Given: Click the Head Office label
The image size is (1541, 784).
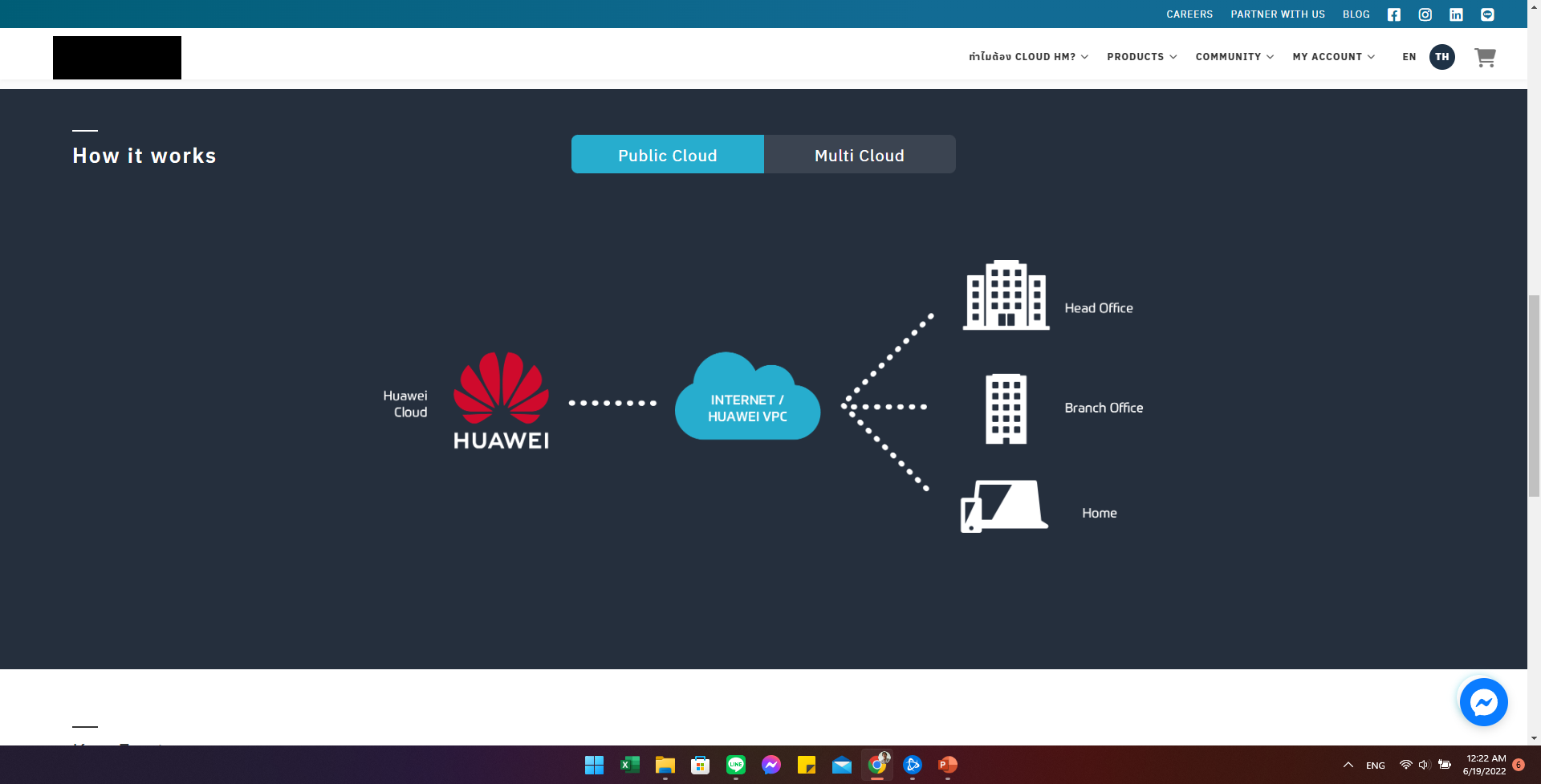Looking at the screenshot, I should [x=1099, y=308].
